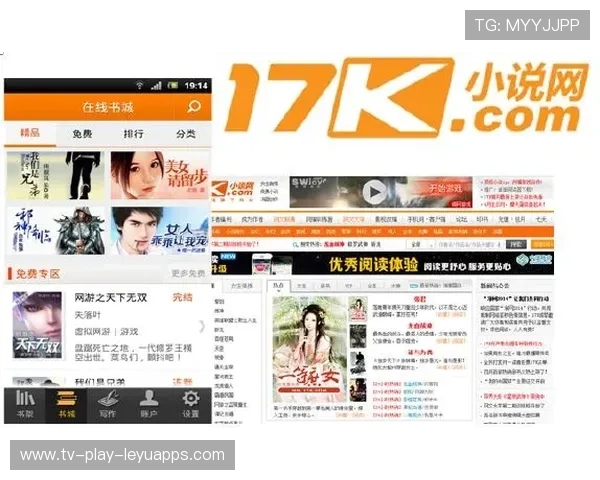Screen dimensions: 600x480
Task: Open the 美女请留步 banner cover
Action: click(160, 176)
